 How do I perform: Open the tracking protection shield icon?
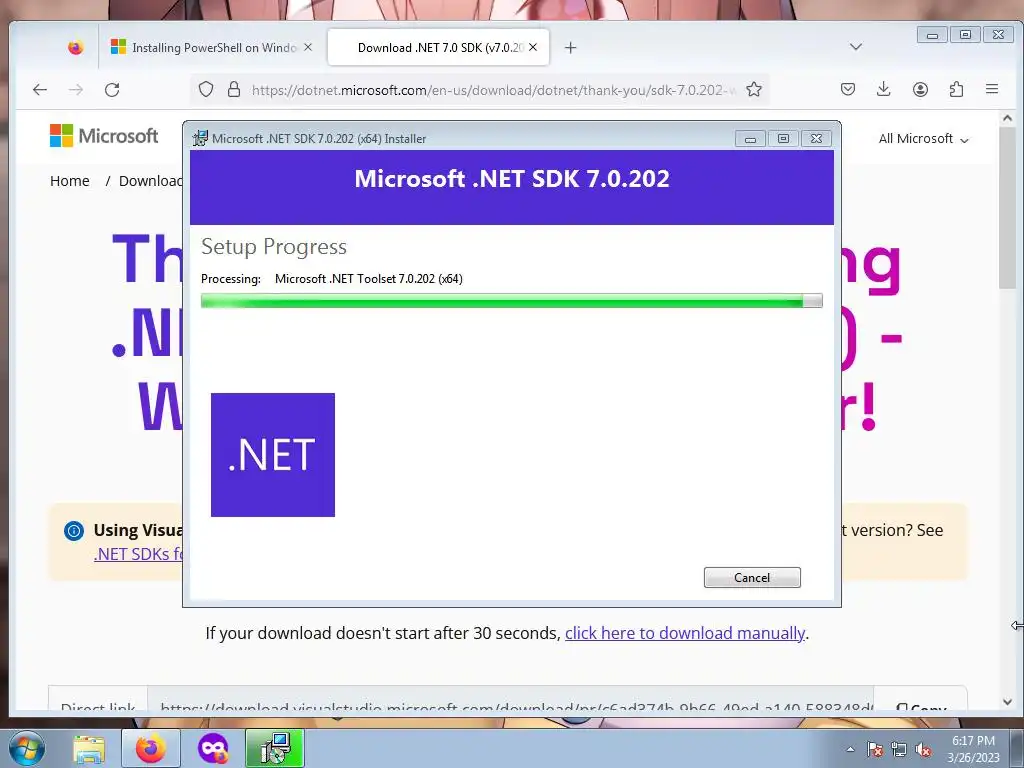tap(206, 89)
